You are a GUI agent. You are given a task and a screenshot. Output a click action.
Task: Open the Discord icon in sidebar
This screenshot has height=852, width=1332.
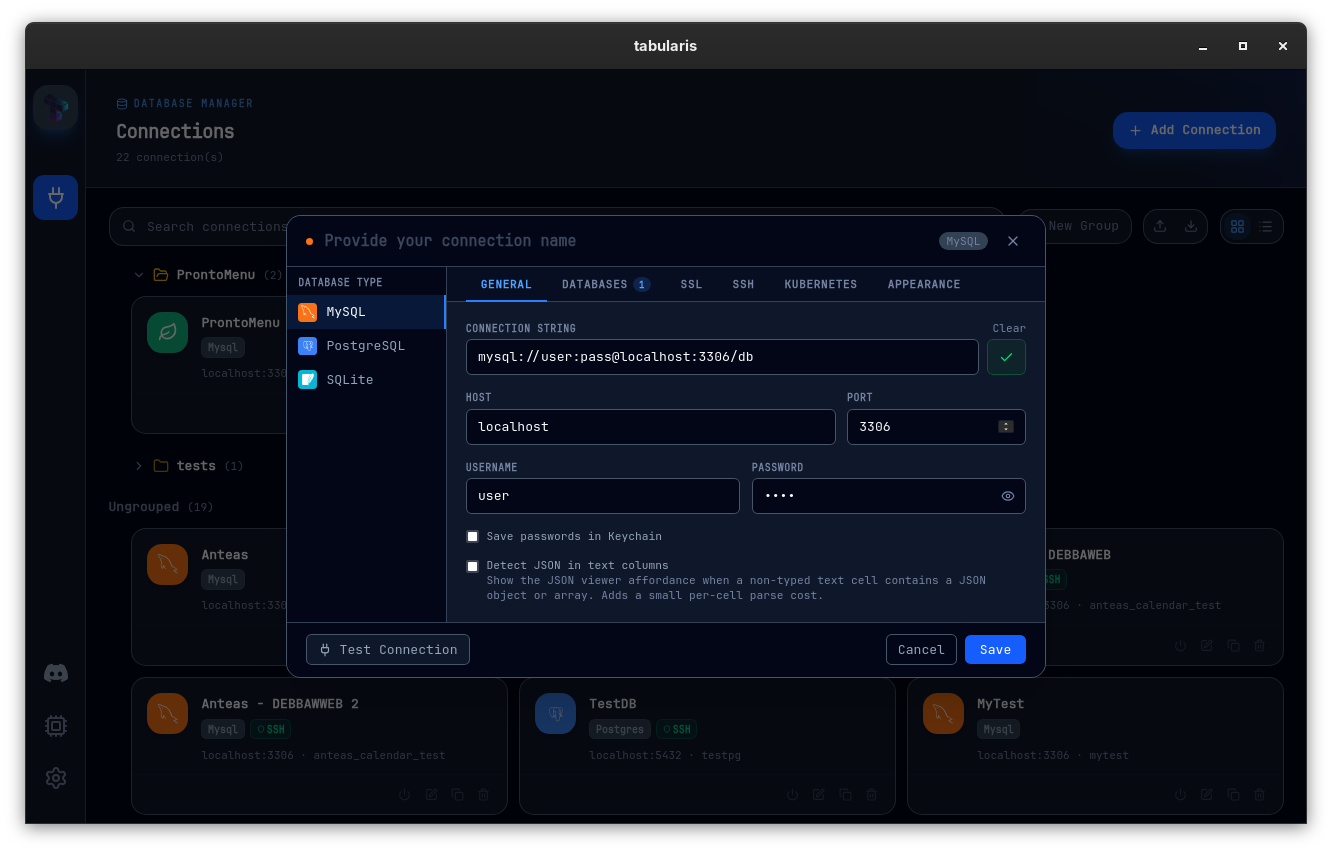tap(56, 673)
